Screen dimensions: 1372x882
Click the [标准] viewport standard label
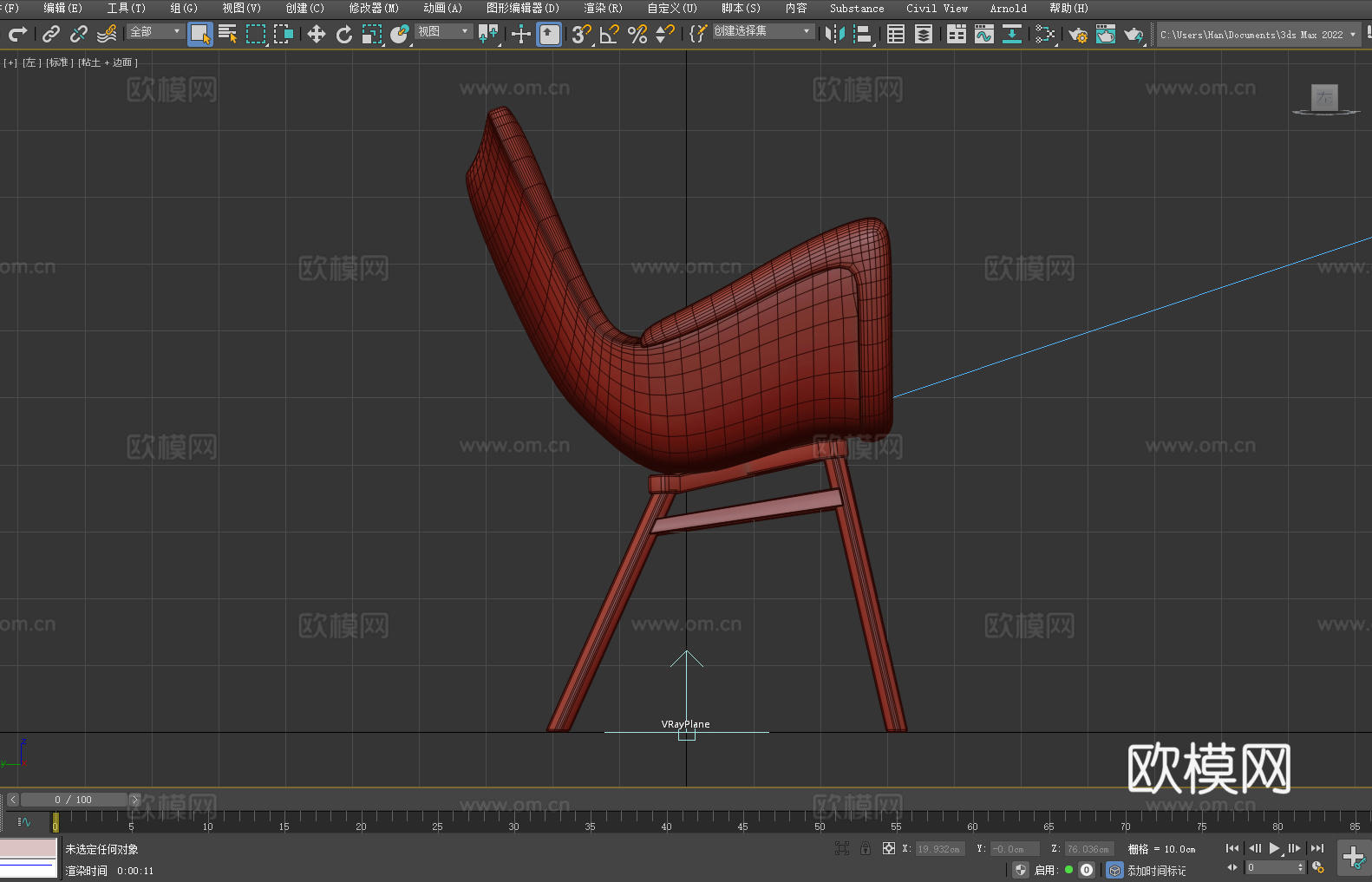click(x=59, y=62)
